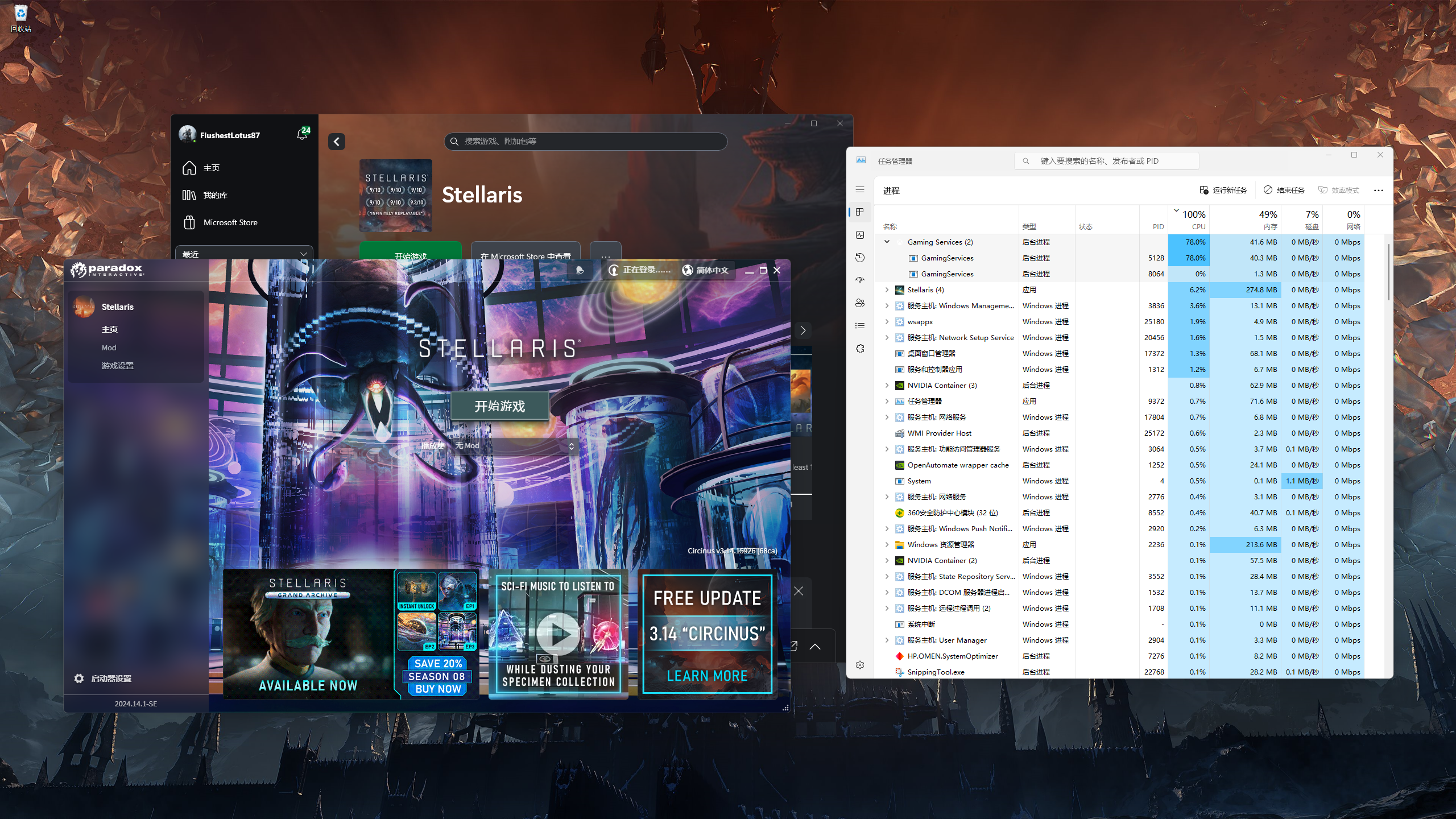1456x819 pixels.
Task: Click the Paradox Interactive logo
Action: [x=107, y=270]
